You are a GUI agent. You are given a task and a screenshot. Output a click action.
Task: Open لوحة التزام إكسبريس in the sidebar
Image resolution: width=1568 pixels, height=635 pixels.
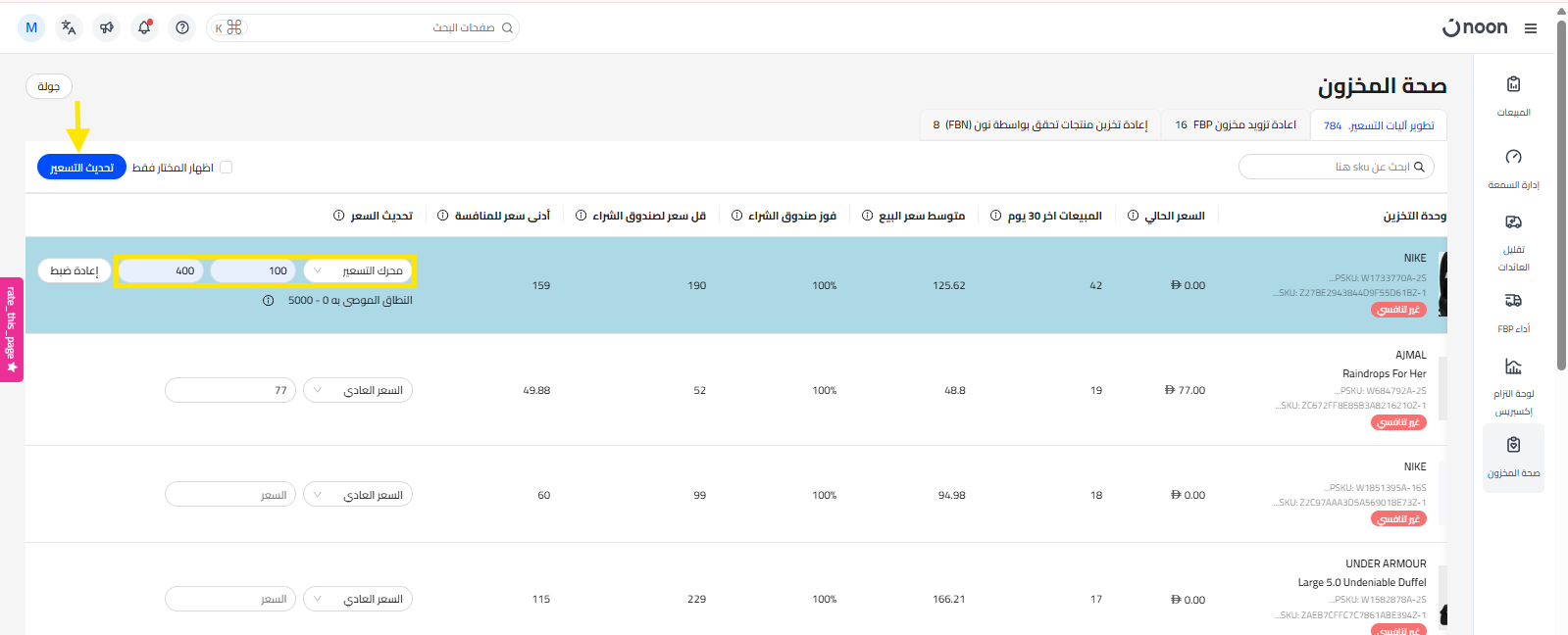[1513, 386]
